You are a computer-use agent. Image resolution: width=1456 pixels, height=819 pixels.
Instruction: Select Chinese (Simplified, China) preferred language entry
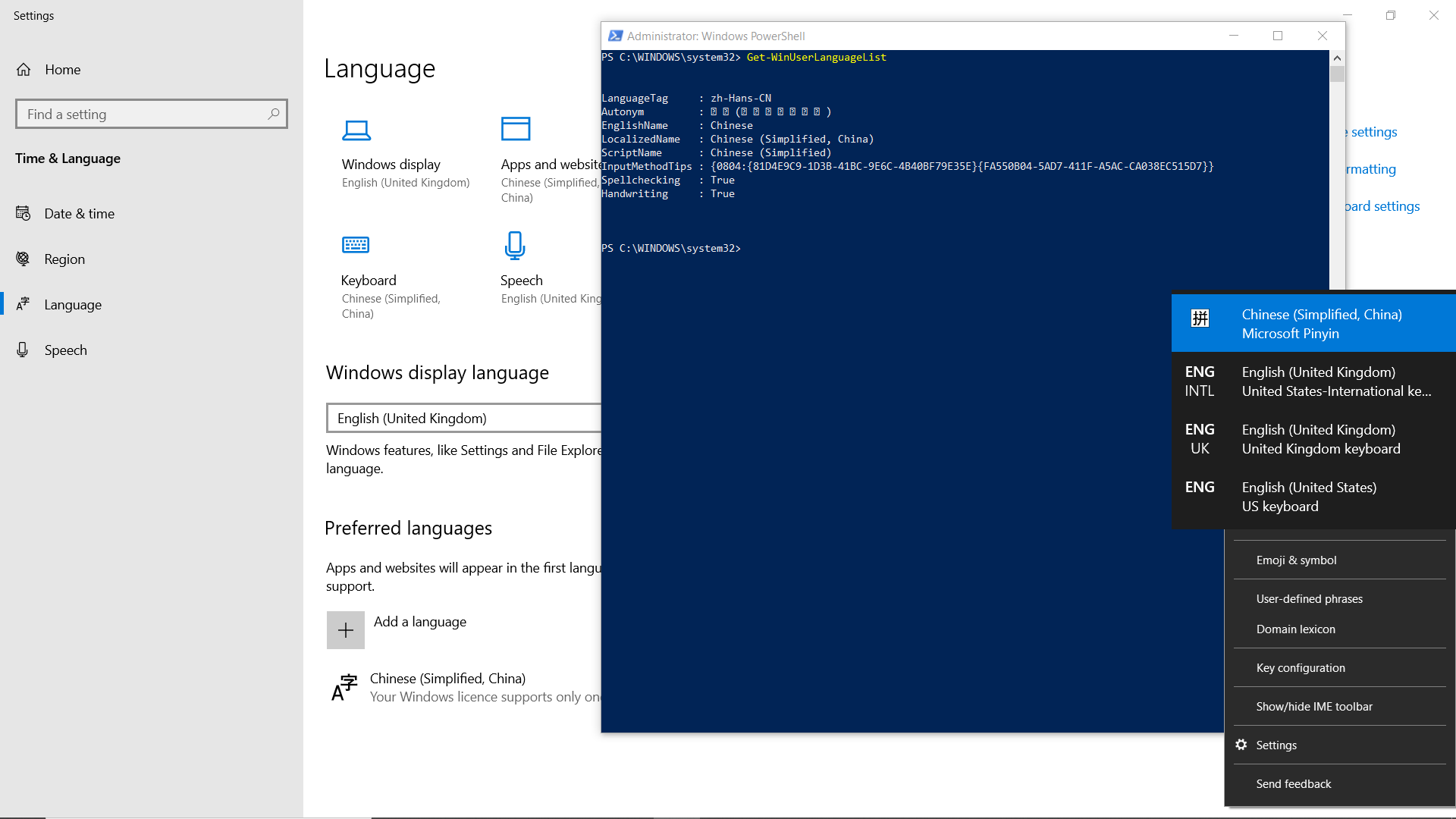pos(464,688)
